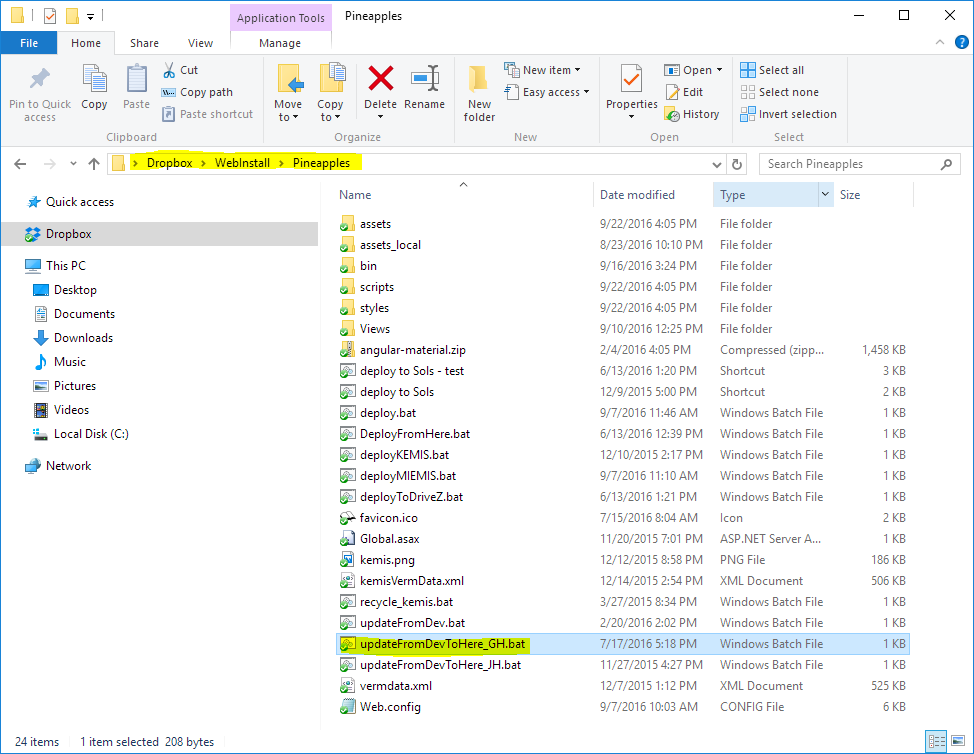Click the Delete icon in ribbon
The image size is (974, 754).
(380, 88)
